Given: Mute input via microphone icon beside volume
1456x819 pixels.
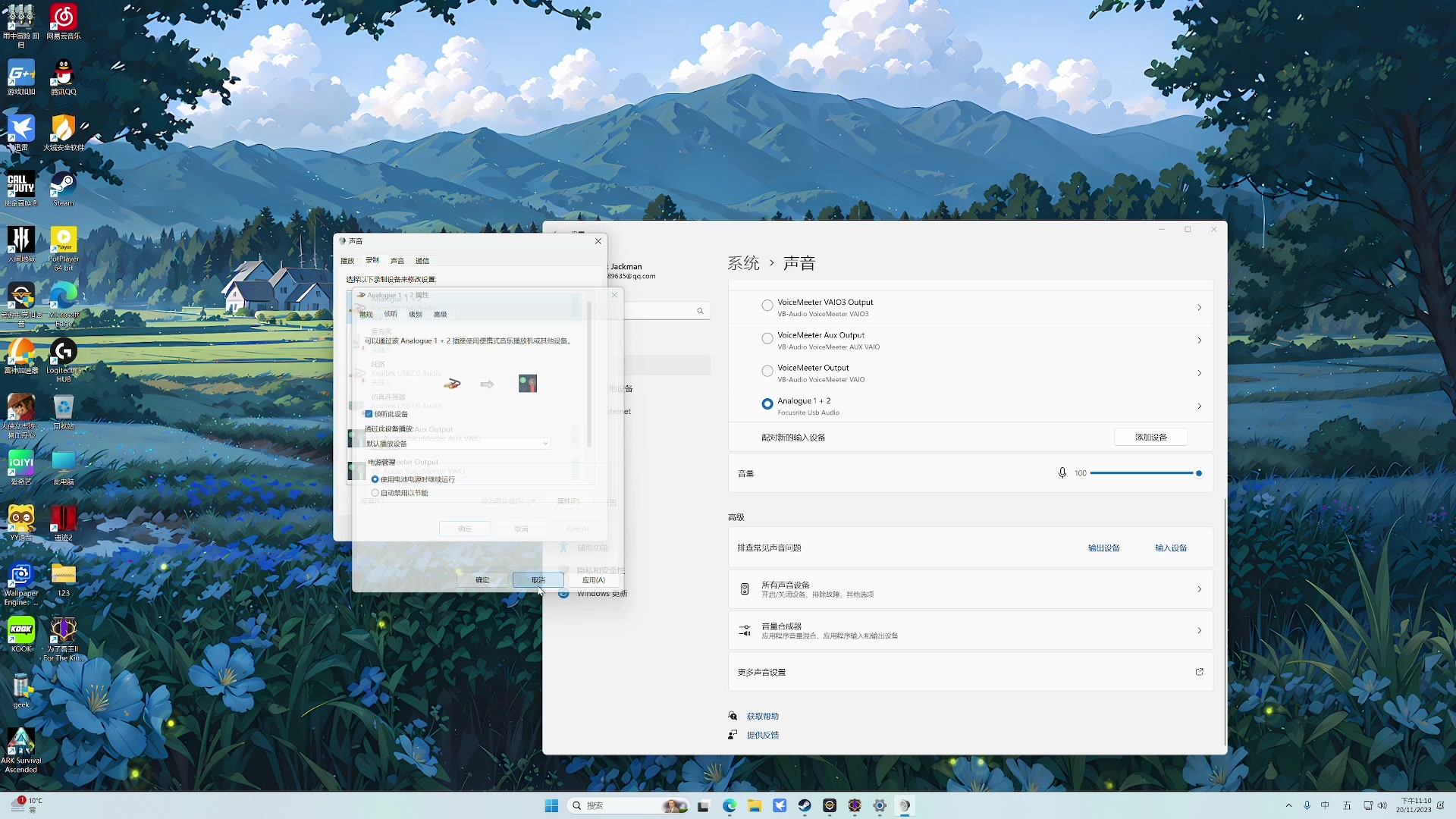Looking at the screenshot, I should tap(1062, 473).
